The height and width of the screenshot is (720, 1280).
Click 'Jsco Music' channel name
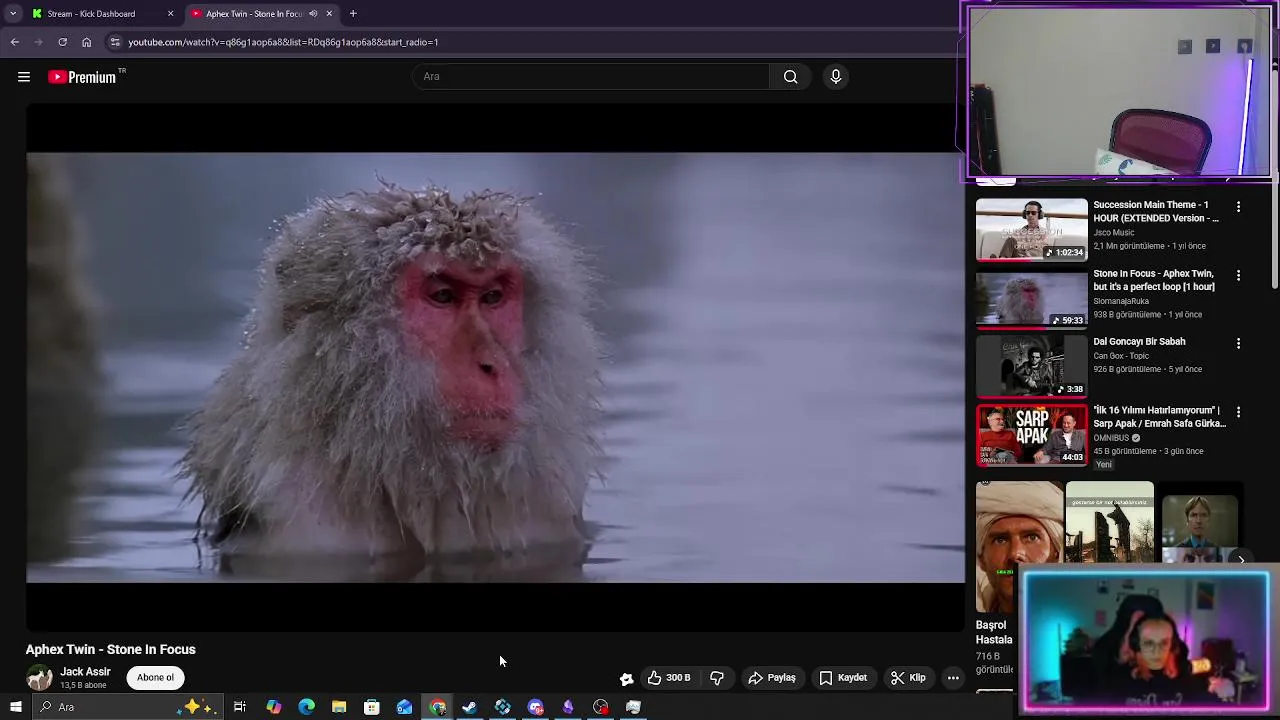tap(1113, 232)
